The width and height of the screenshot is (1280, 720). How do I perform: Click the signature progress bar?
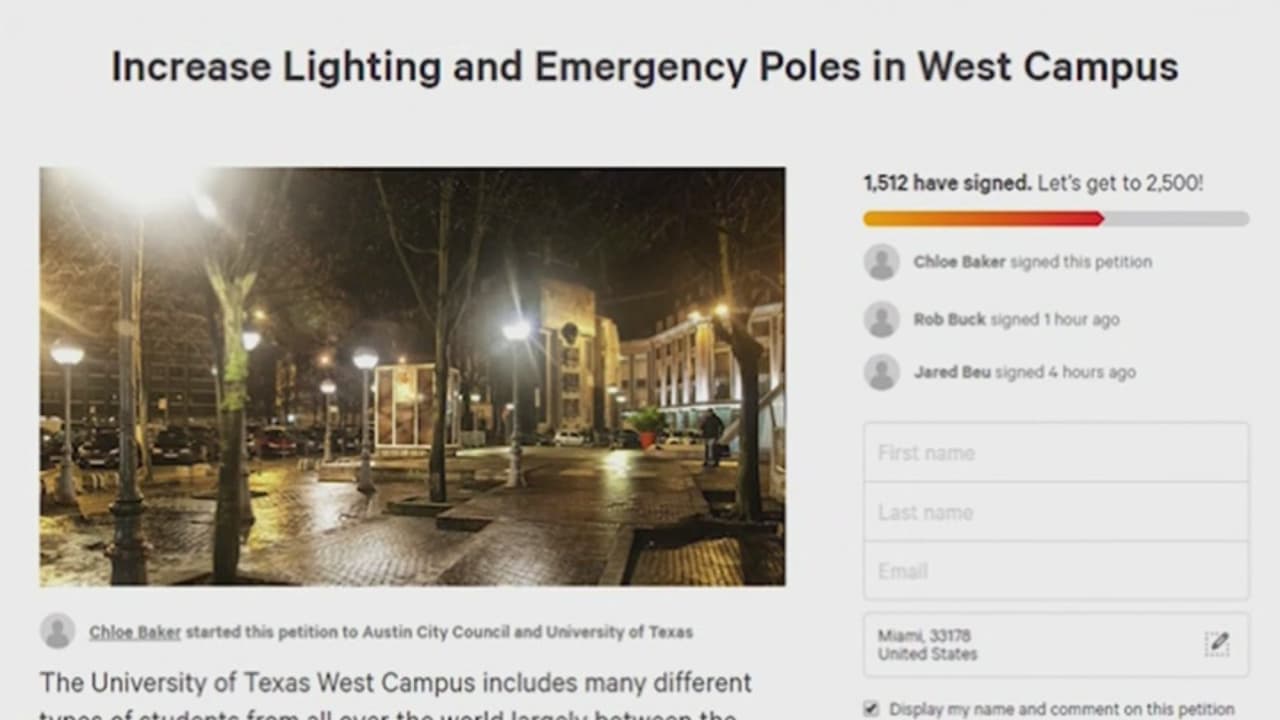1056,219
